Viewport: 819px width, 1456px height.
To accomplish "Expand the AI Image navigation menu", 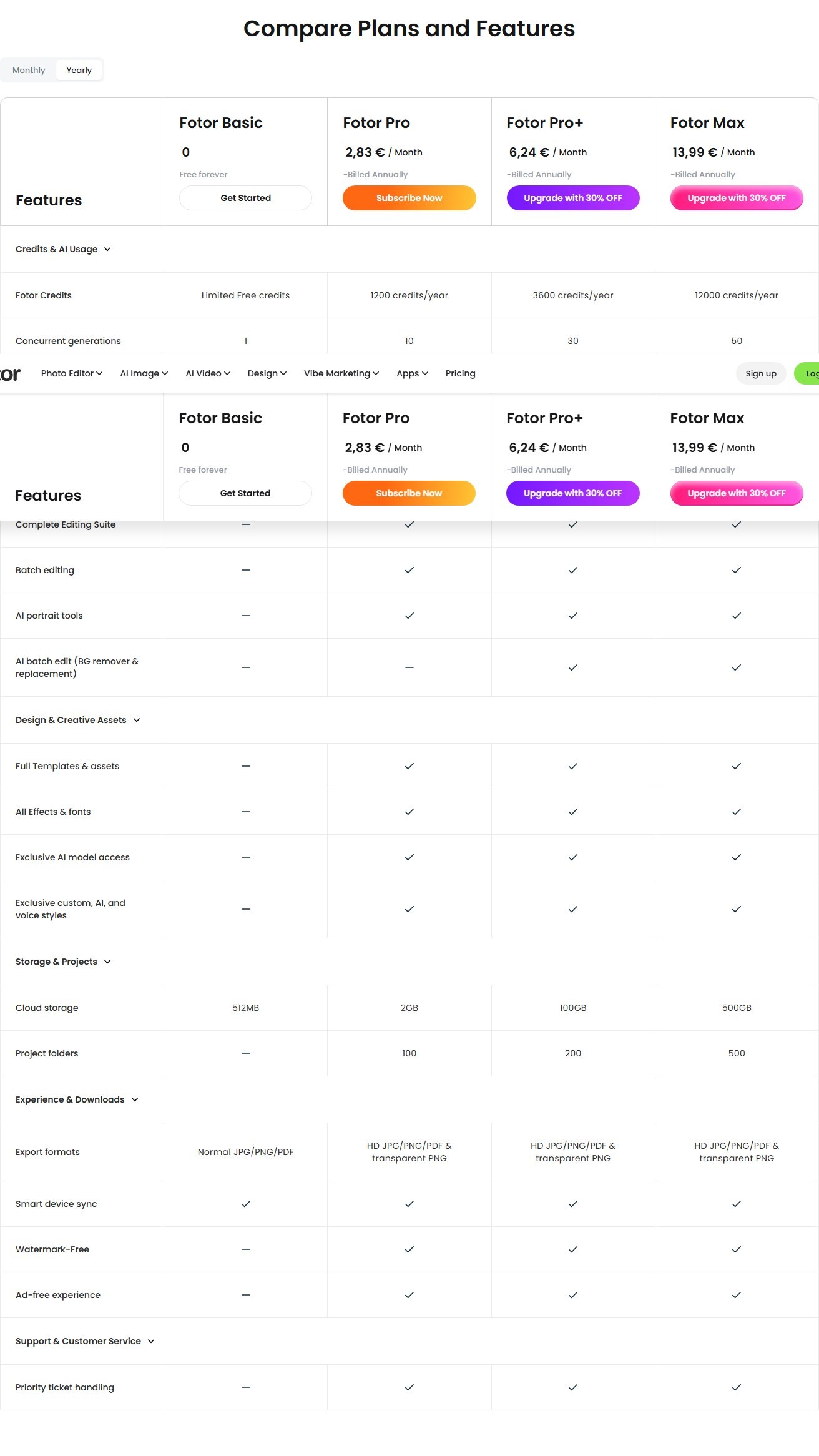I will click(x=144, y=373).
